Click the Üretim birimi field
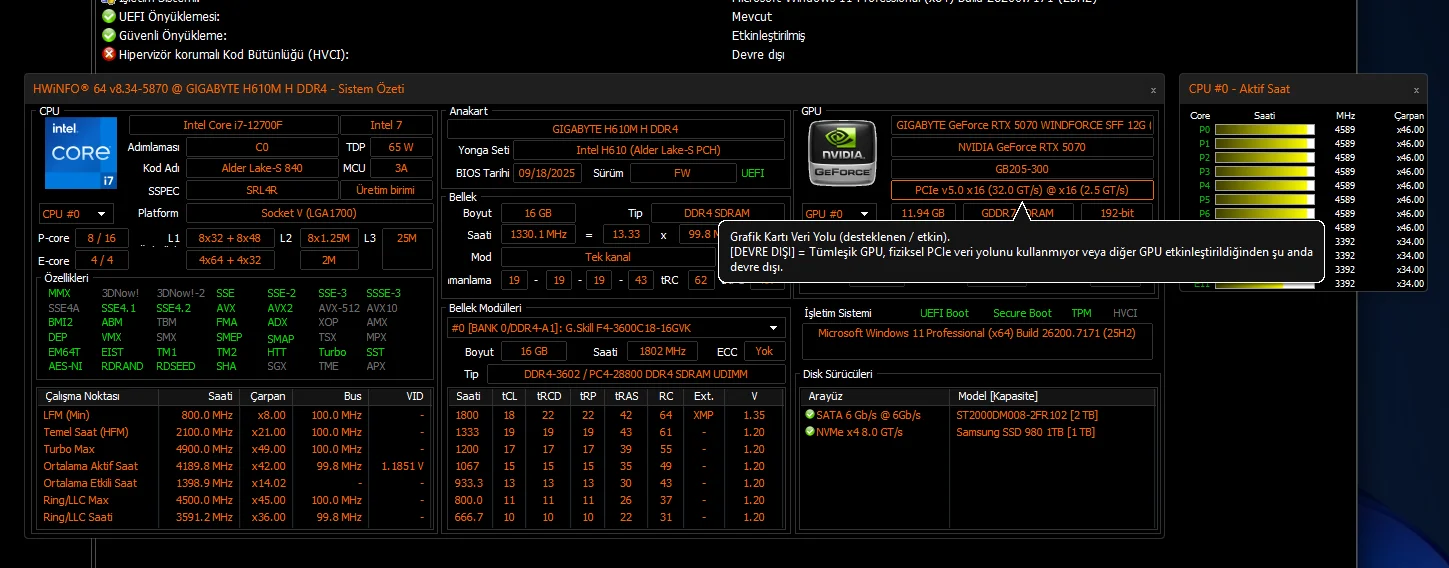1449x568 pixels. [x=385, y=190]
